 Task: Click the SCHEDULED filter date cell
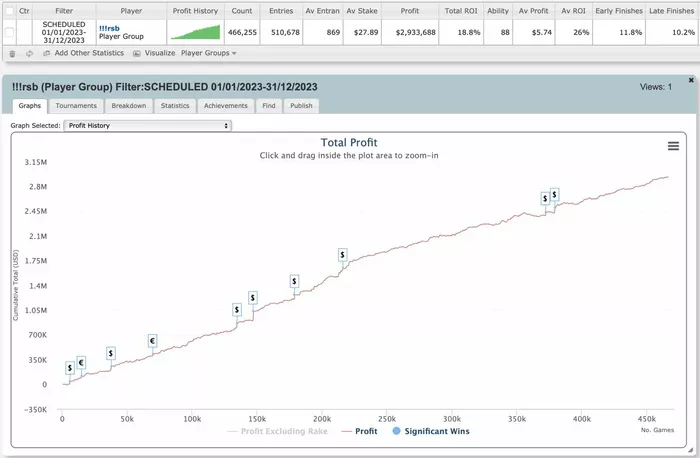[x=64, y=32]
